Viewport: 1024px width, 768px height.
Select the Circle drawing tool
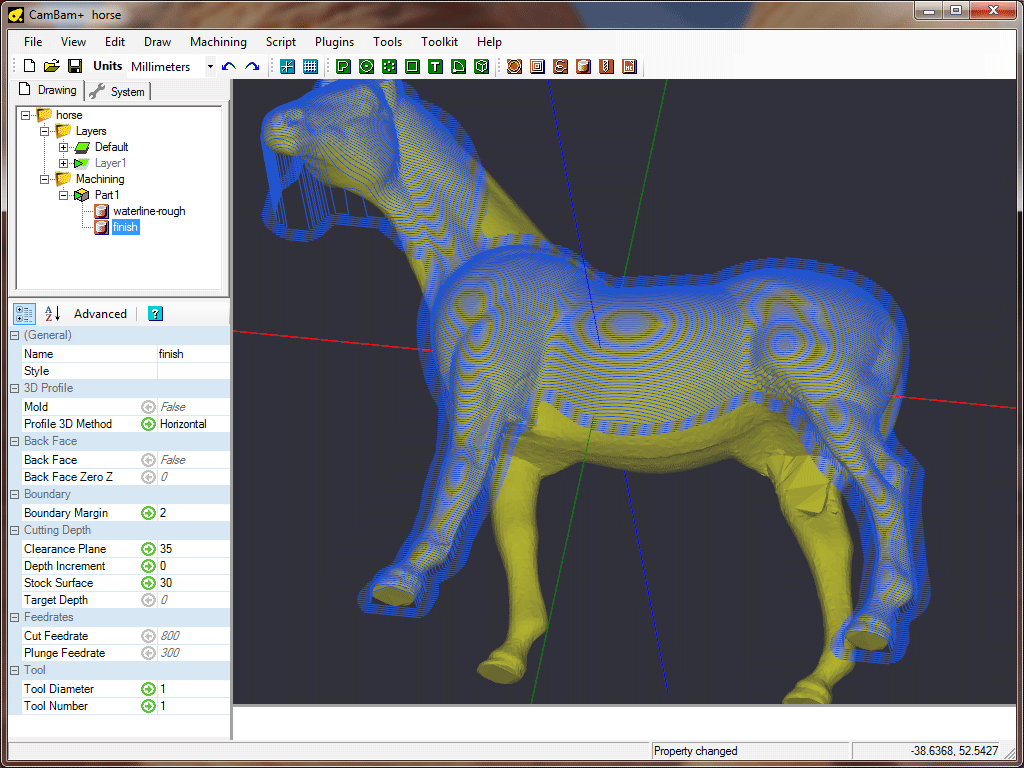[x=366, y=66]
